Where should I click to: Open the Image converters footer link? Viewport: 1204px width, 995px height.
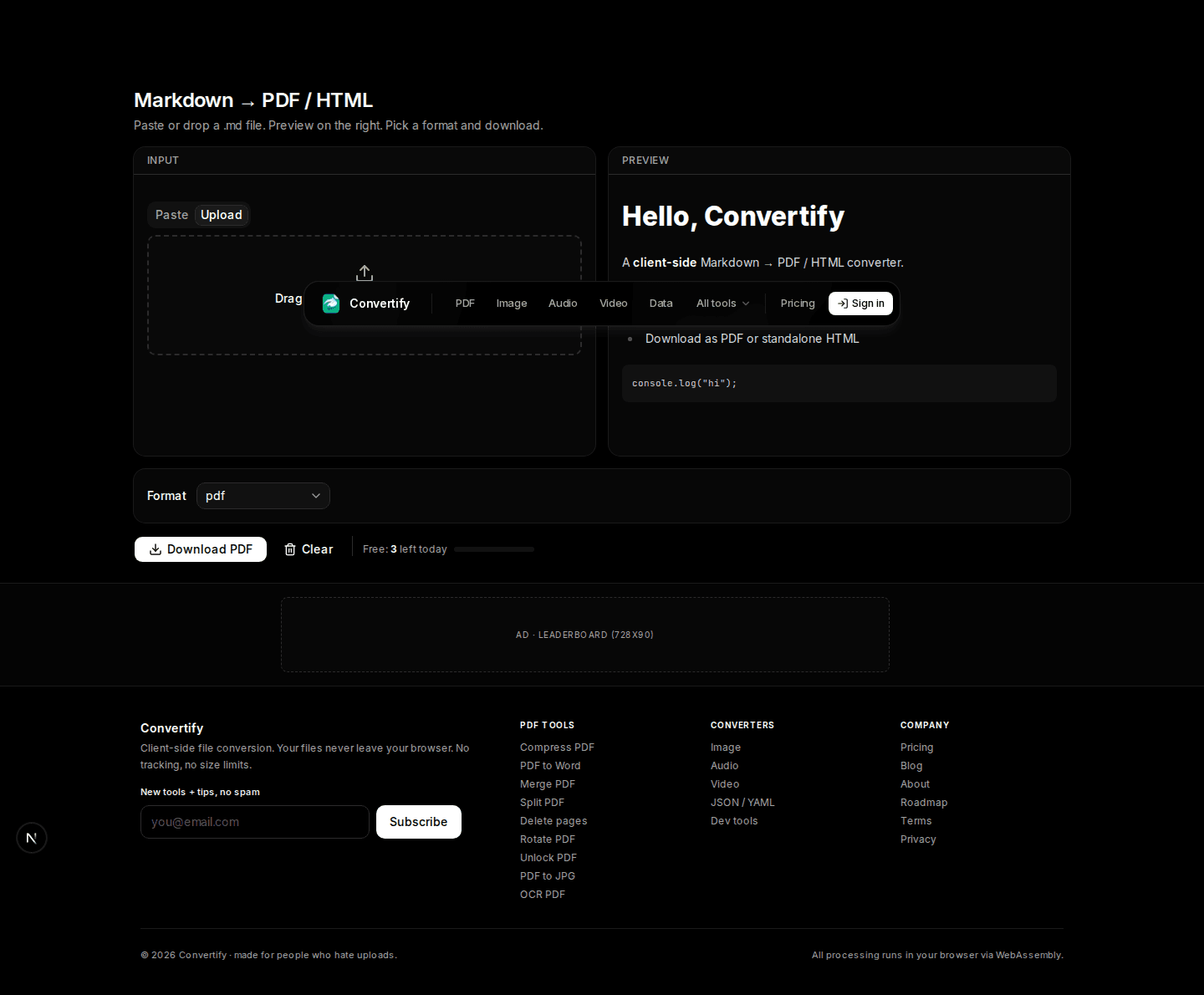pos(726,748)
